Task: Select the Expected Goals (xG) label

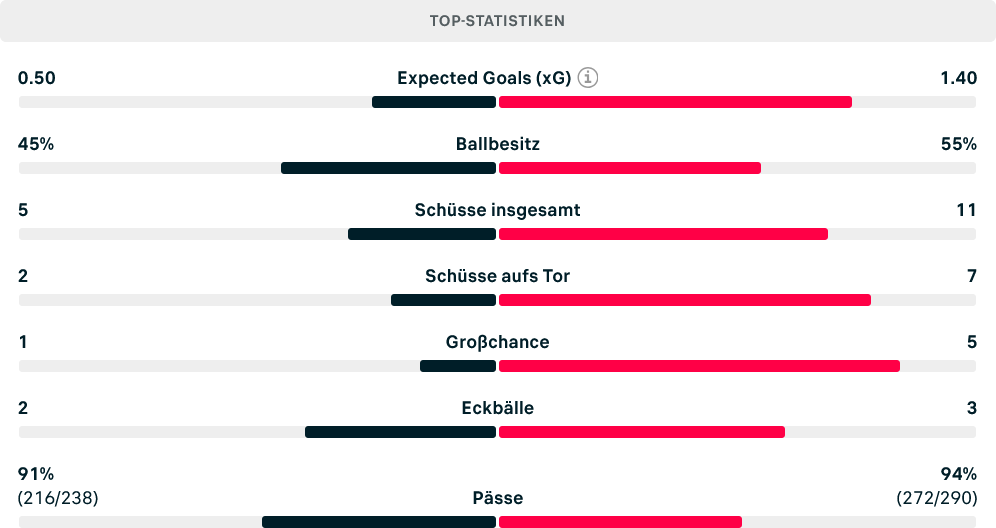Action: pos(484,78)
